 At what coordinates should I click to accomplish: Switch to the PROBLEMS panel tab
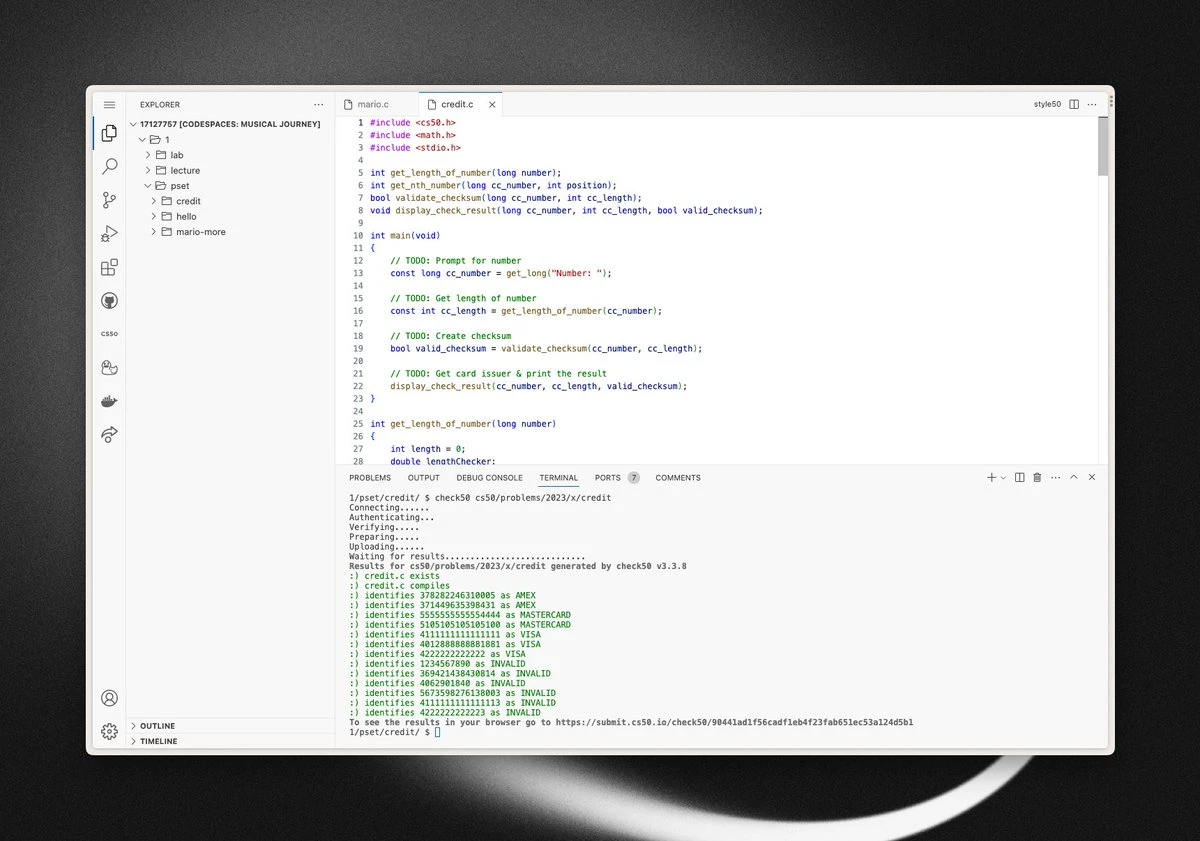tap(370, 478)
